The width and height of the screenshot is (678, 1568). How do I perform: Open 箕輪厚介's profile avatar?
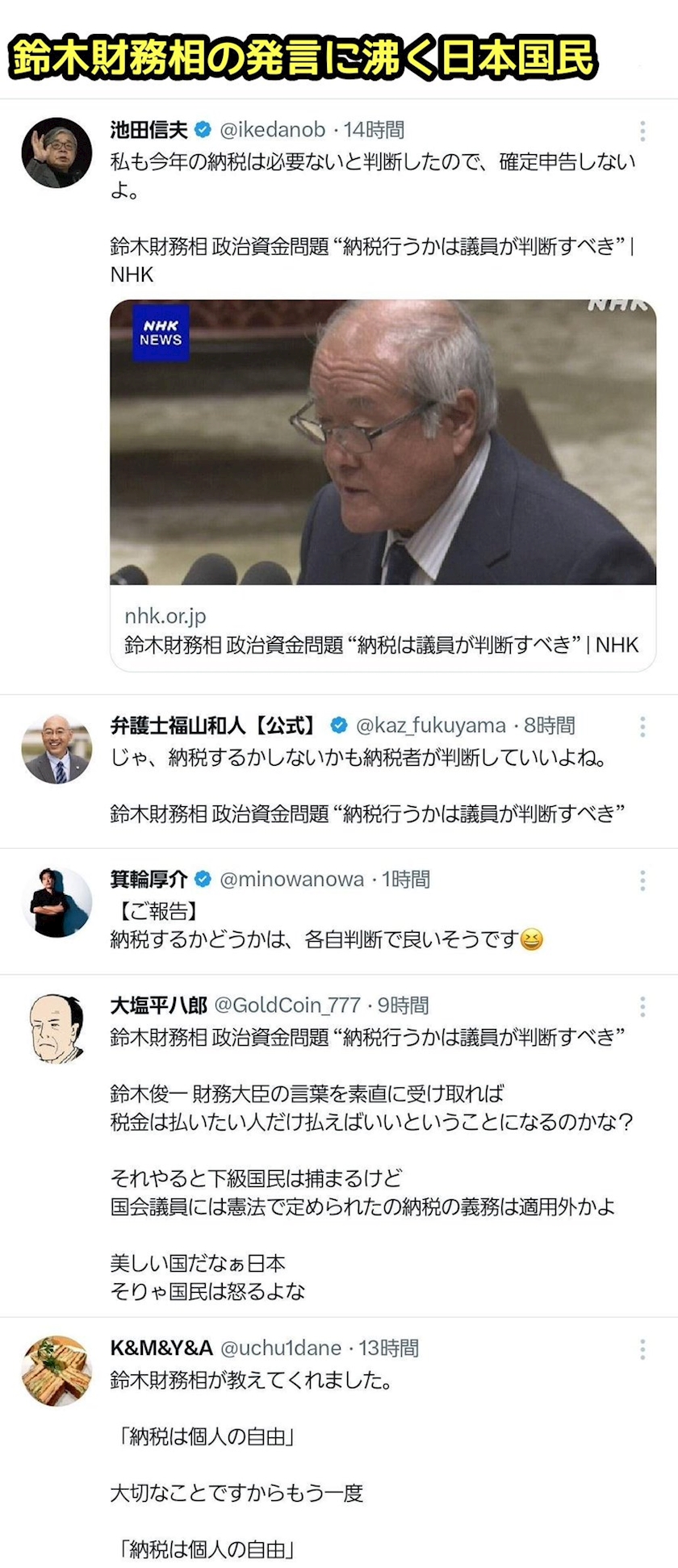click(x=56, y=902)
